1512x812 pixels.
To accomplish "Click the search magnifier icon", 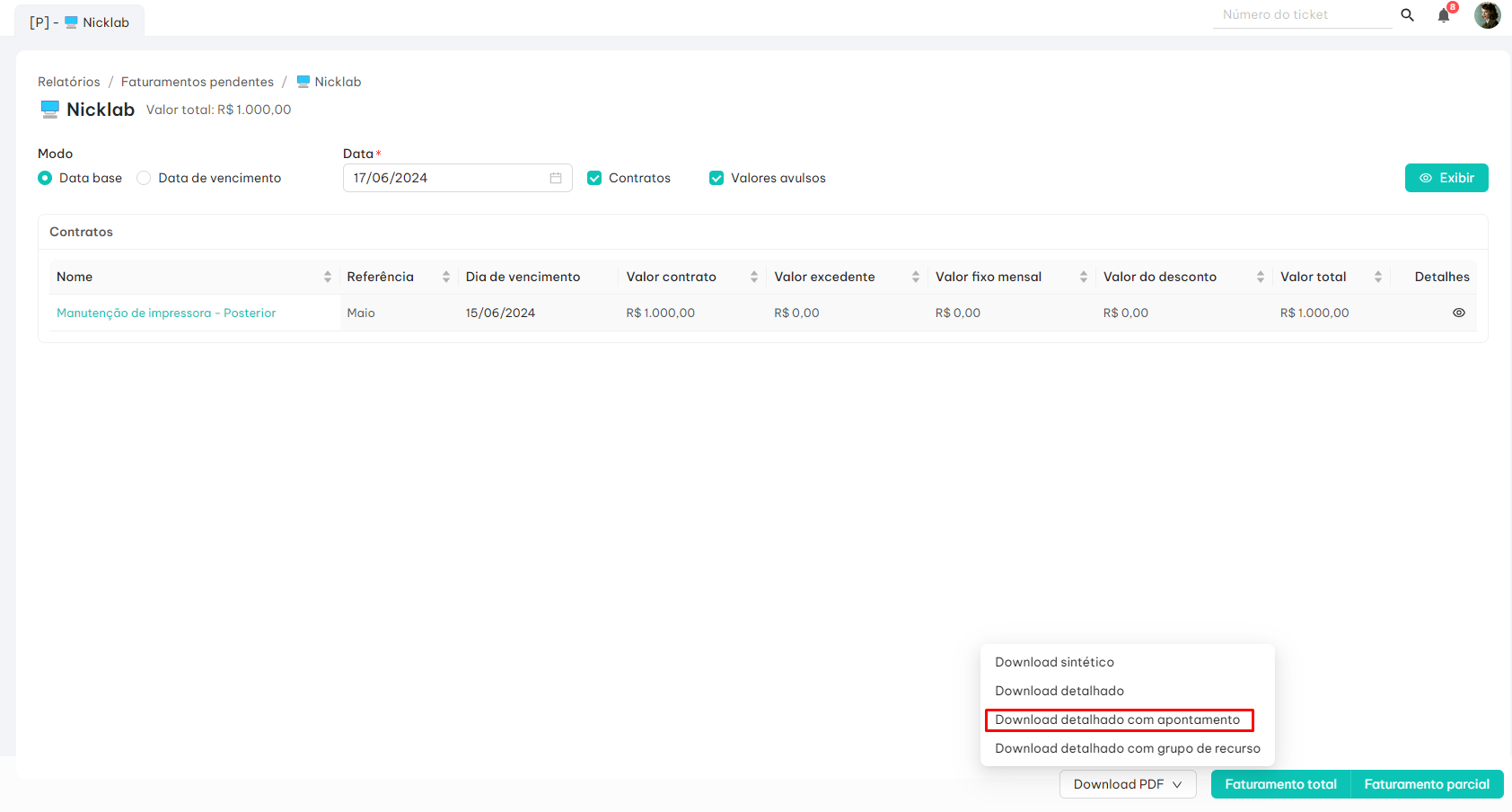I will (x=1407, y=15).
